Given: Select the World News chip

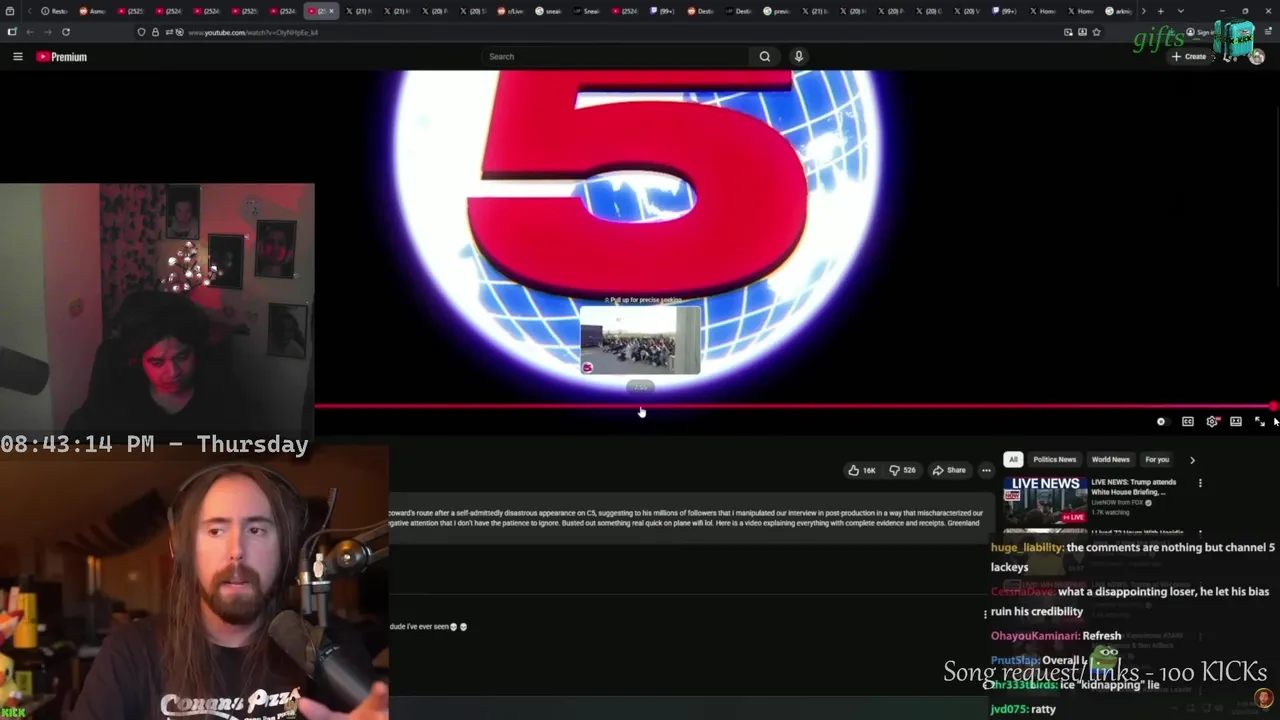Looking at the screenshot, I should (x=1110, y=460).
